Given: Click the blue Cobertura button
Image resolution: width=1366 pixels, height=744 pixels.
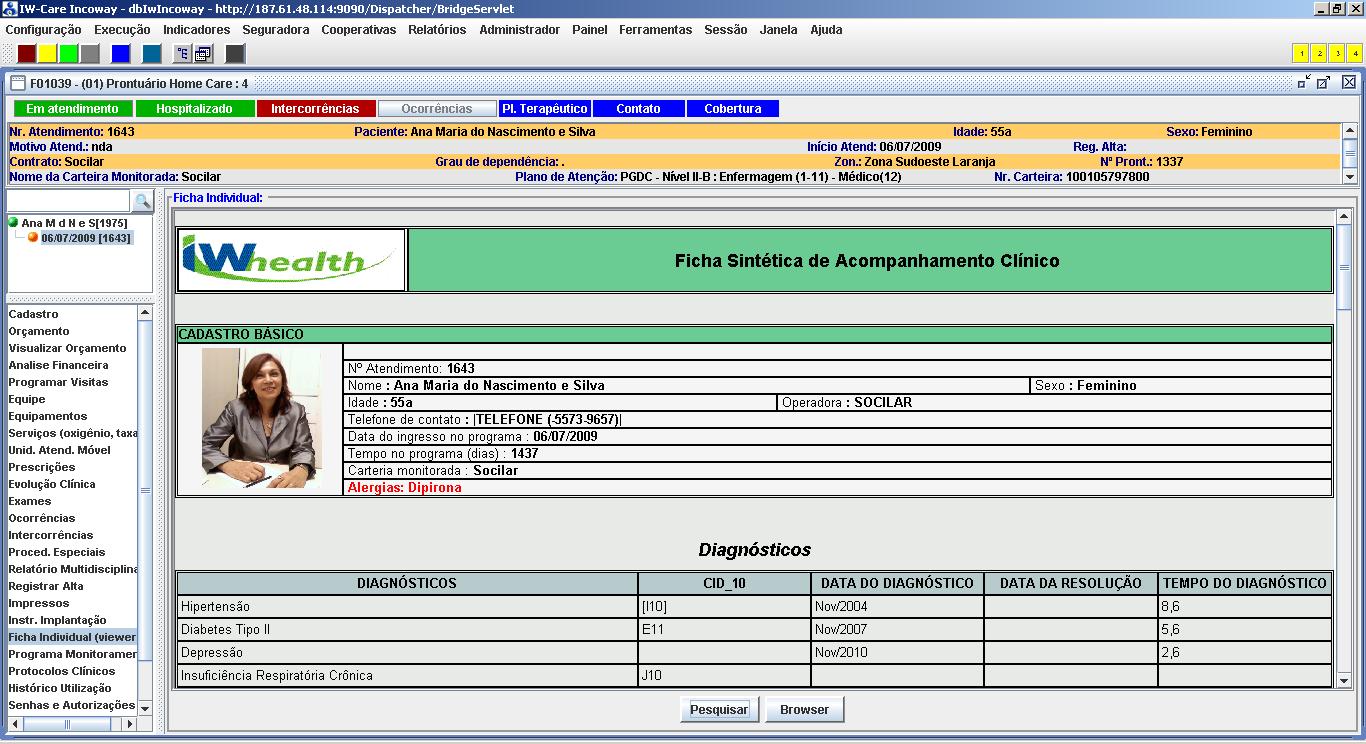Looking at the screenshot, I should click(x=733, y=109).
